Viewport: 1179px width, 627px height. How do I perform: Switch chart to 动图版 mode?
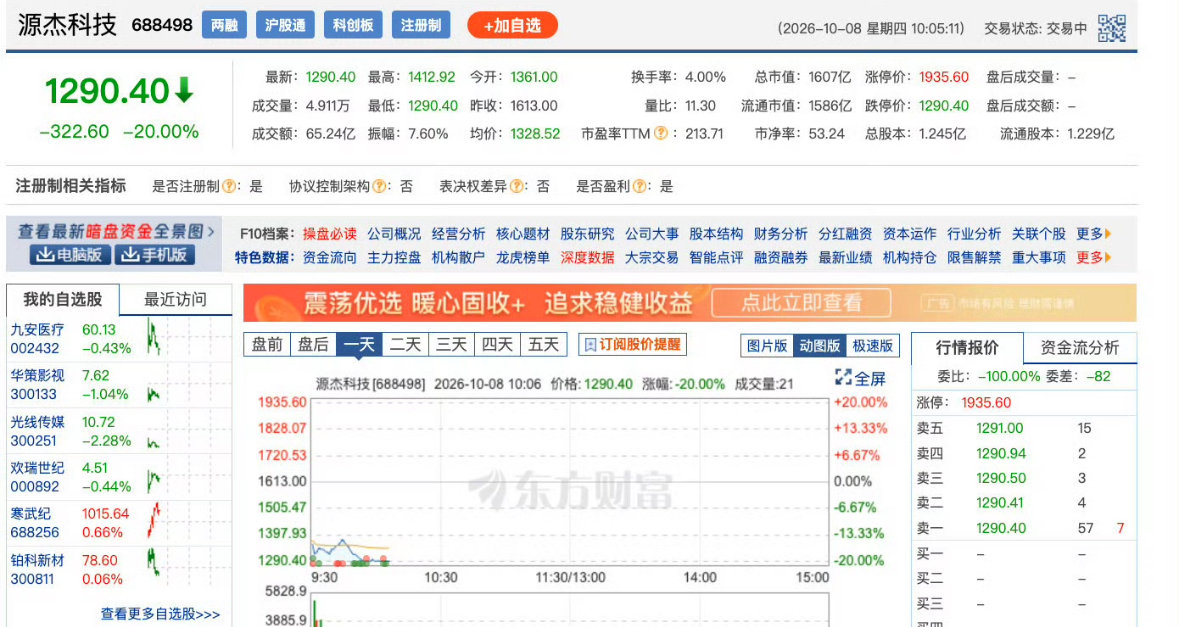pyautogui.click(x=819, y=346)
